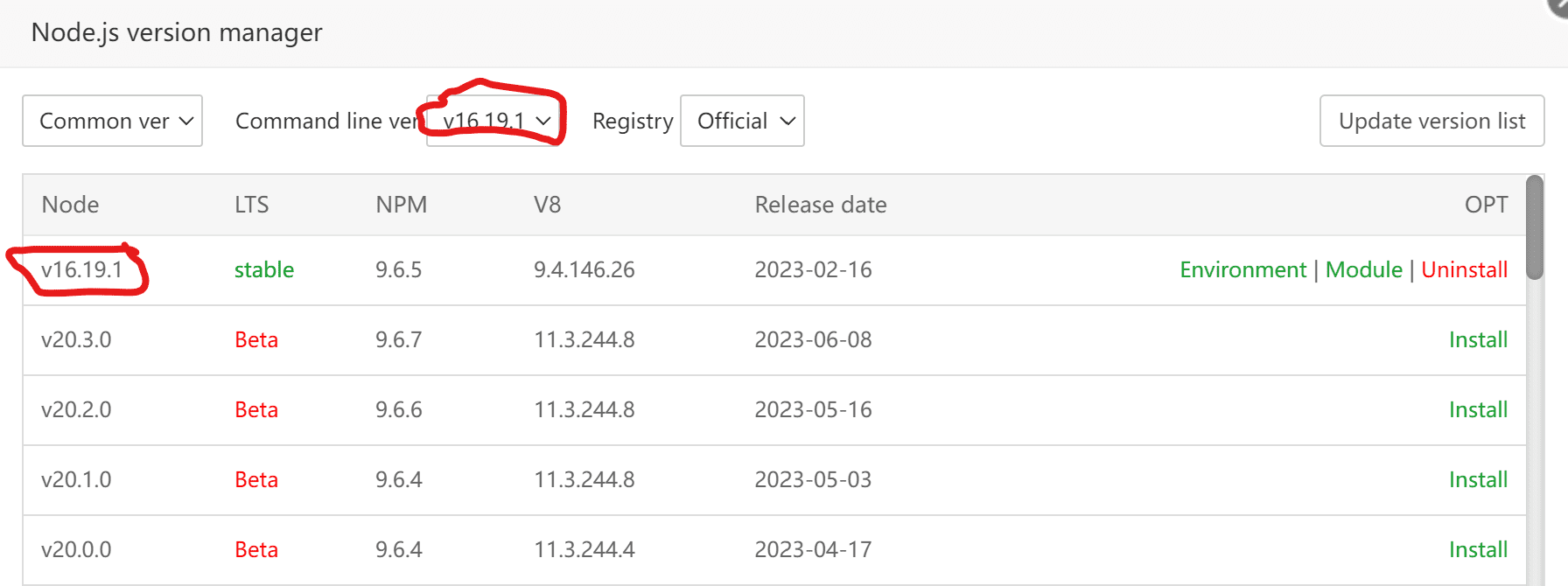Close the Node.js version manager dialog
Screen dimensions: 1568x586
(x=1558, y=5)
